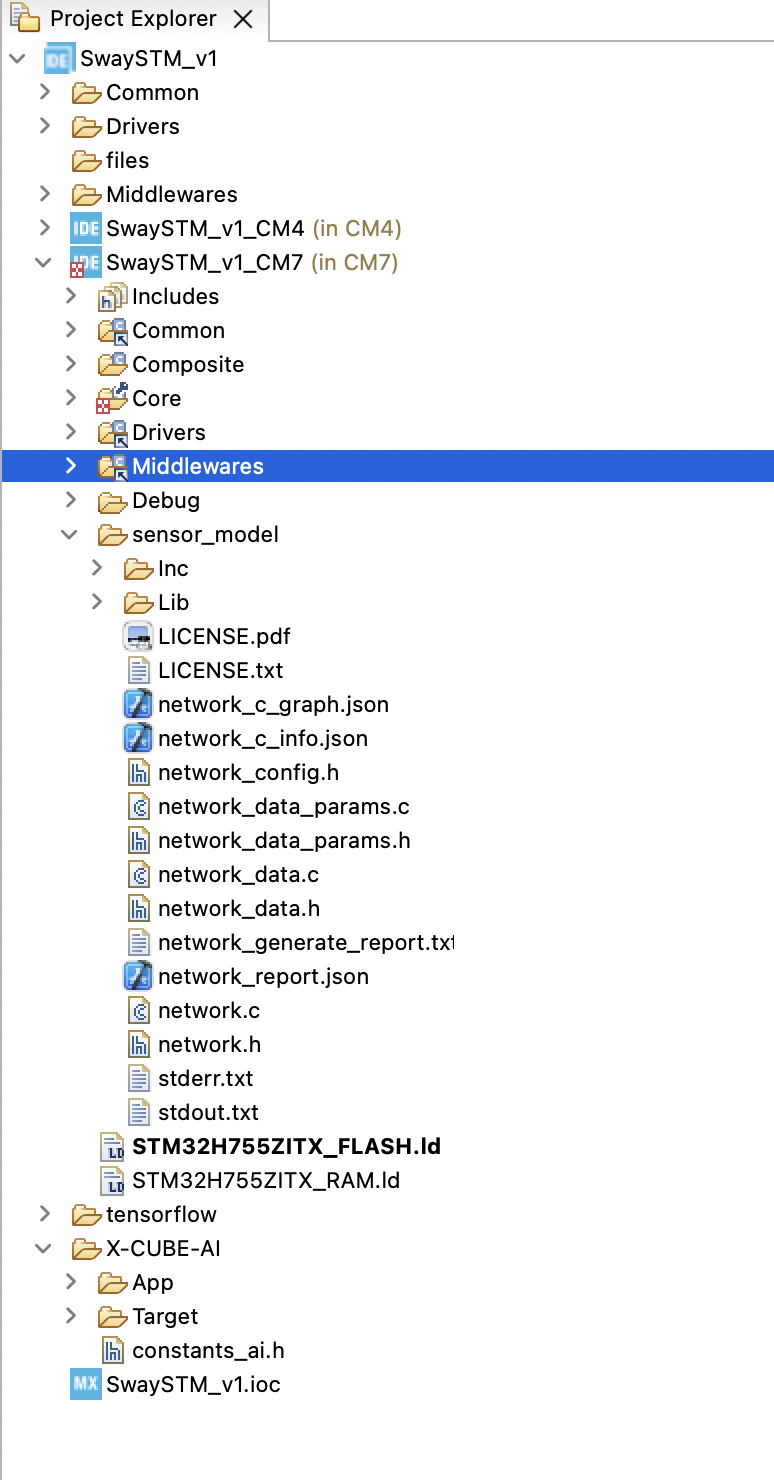
Task: Collapse the SwaySTM_v1_CM7 project node
Action: (44, 262)
